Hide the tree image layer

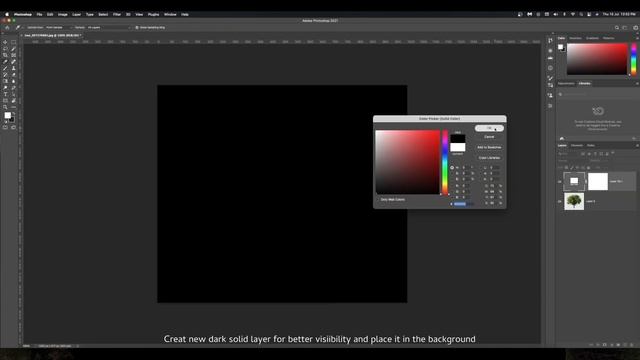[560, 201]
